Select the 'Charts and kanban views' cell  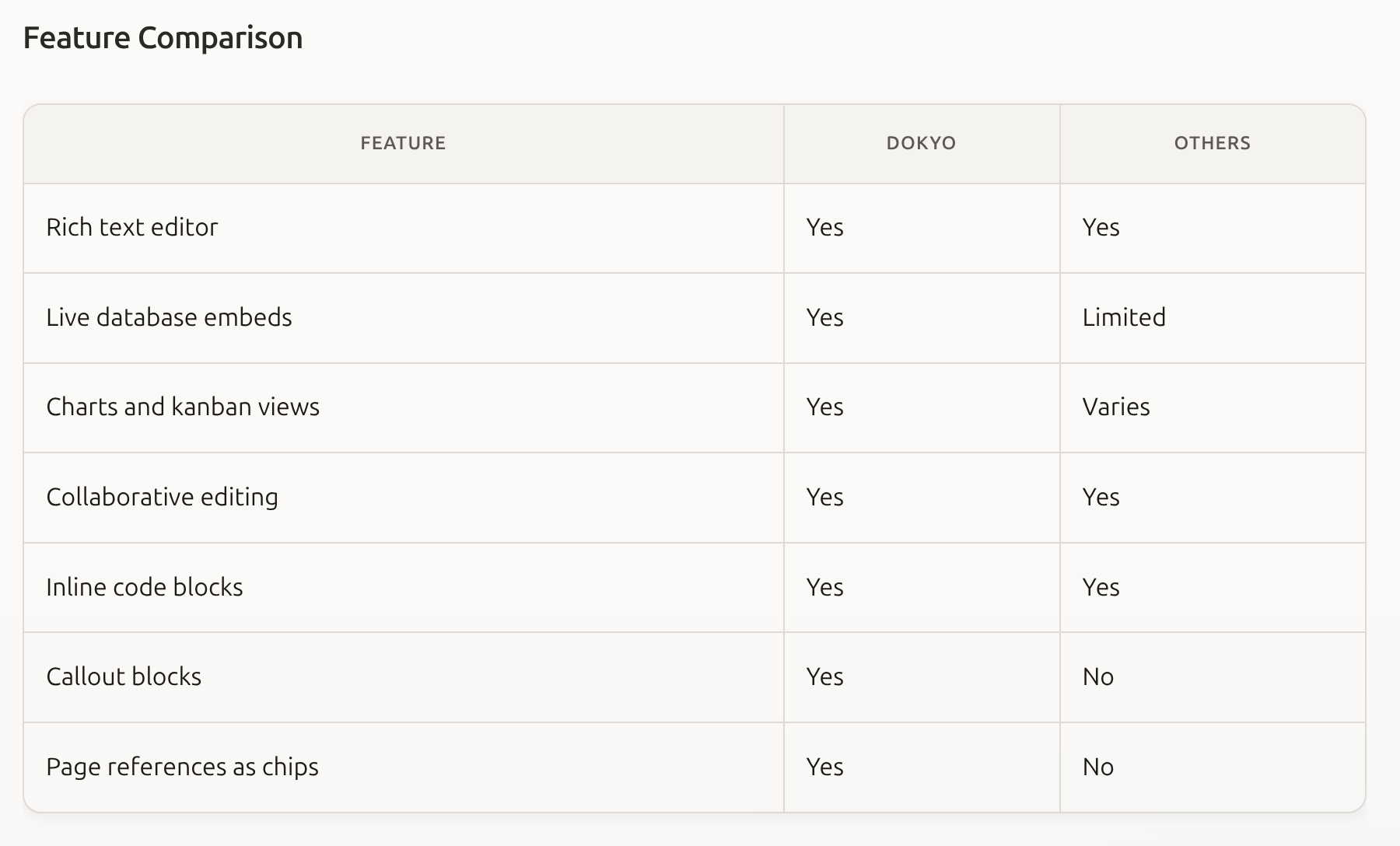pos(404,407)
